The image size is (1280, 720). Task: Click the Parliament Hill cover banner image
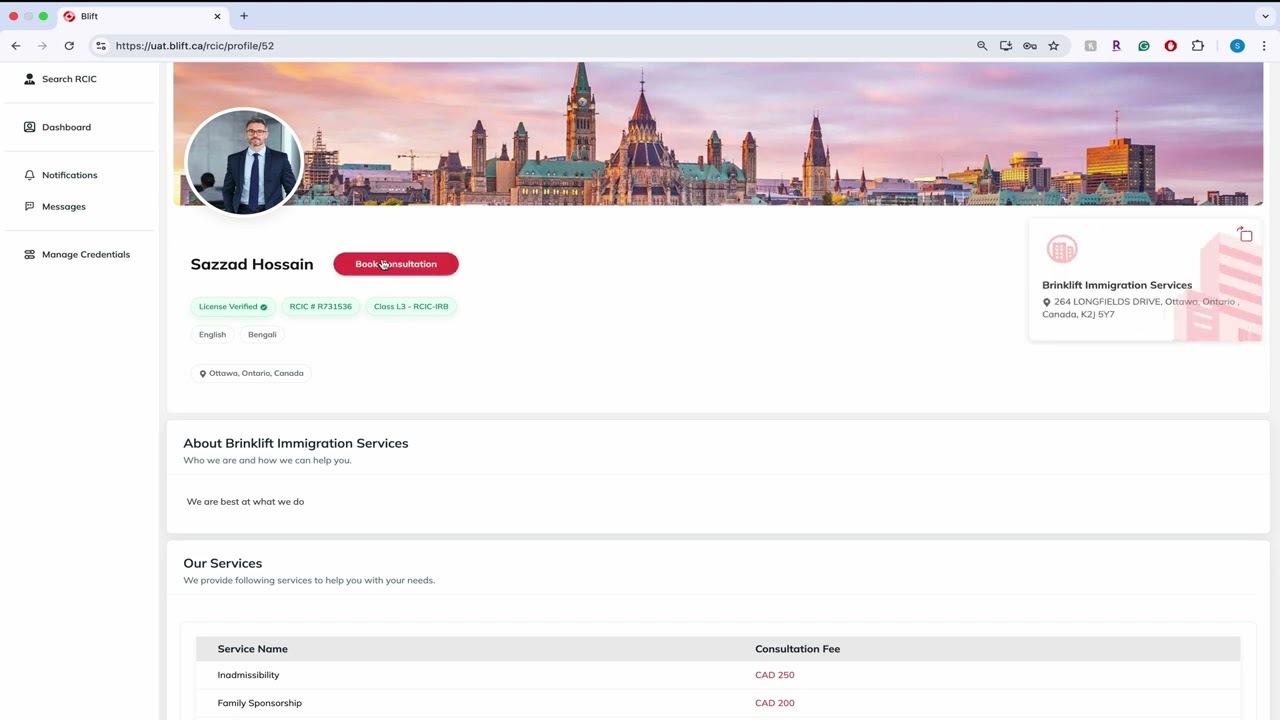click(x=718, y=134)
